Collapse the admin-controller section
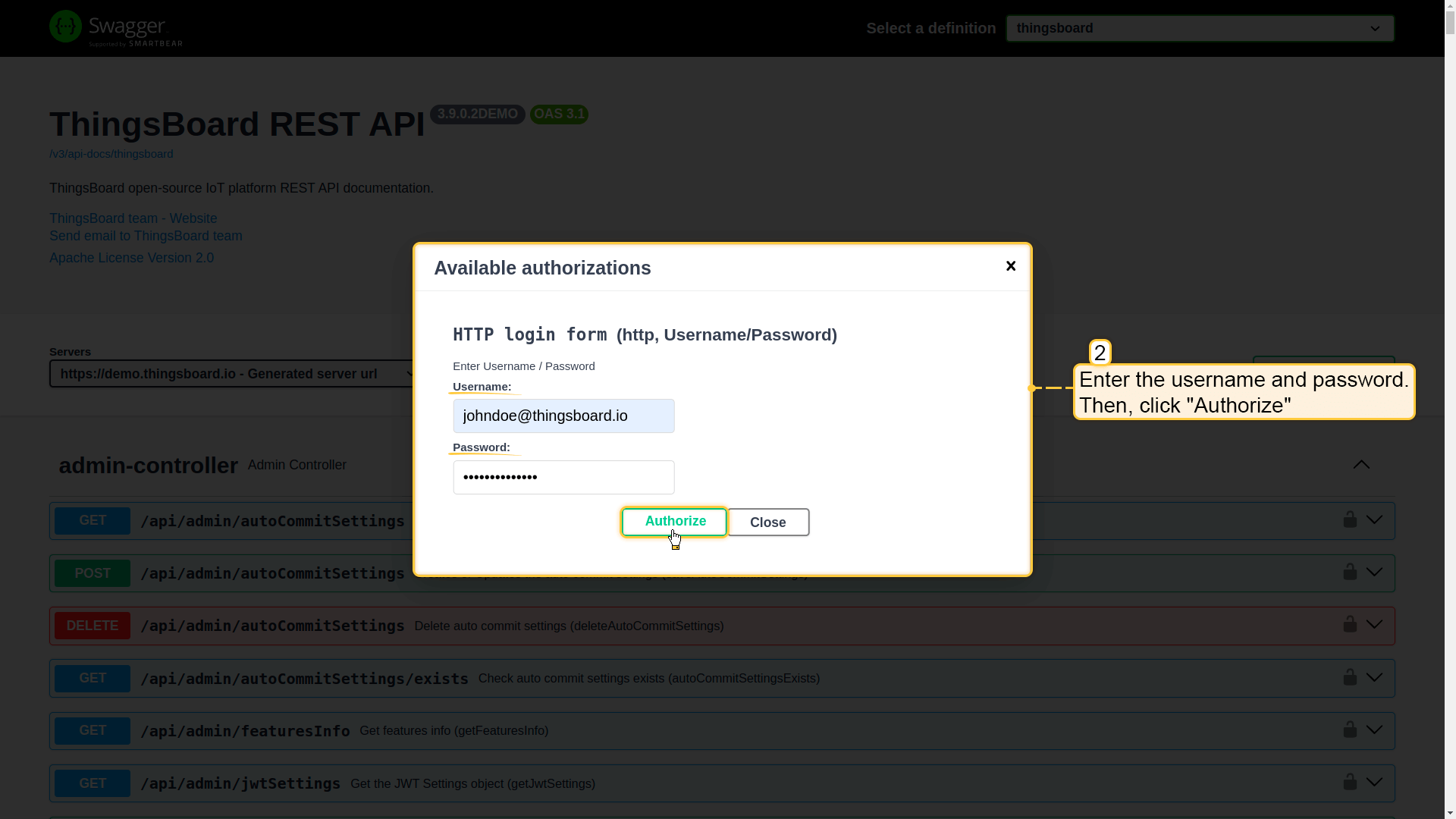 pyautogui.click(x=1361, y=465)
